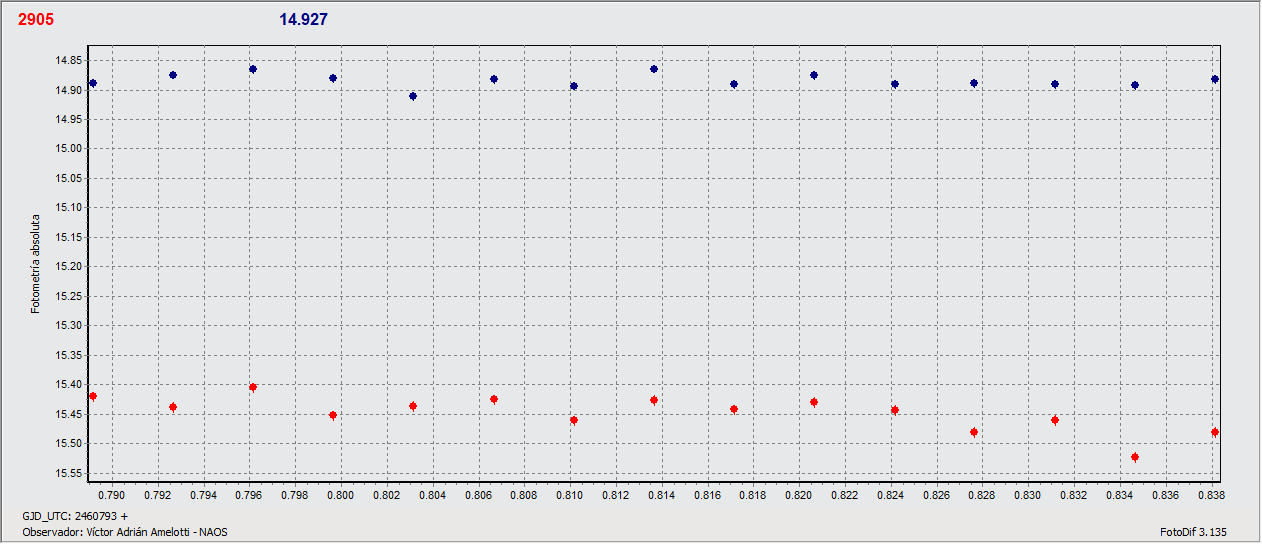1262x544 pixels.
Task: Select the red point just before 0.828
Action: [974, 432]
